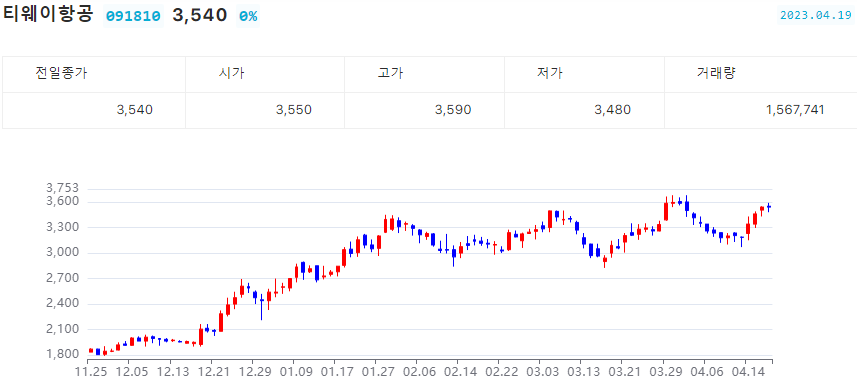Screen dimensions: 857x382
Task: Click the 2023.04.19 date label
Action: pos(815,15)
